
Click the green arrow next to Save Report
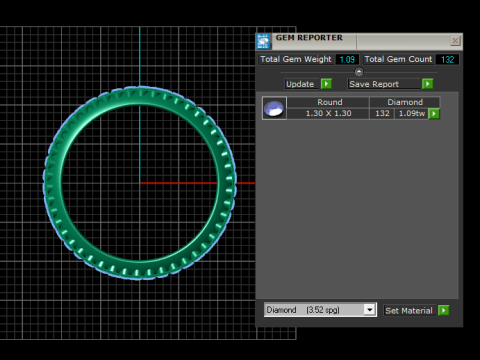(428, 84)
